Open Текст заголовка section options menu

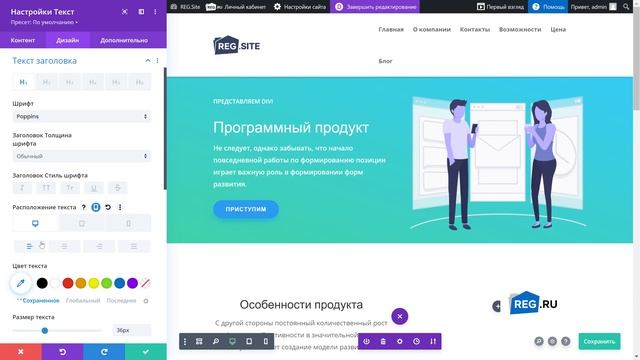coord(158,60)
